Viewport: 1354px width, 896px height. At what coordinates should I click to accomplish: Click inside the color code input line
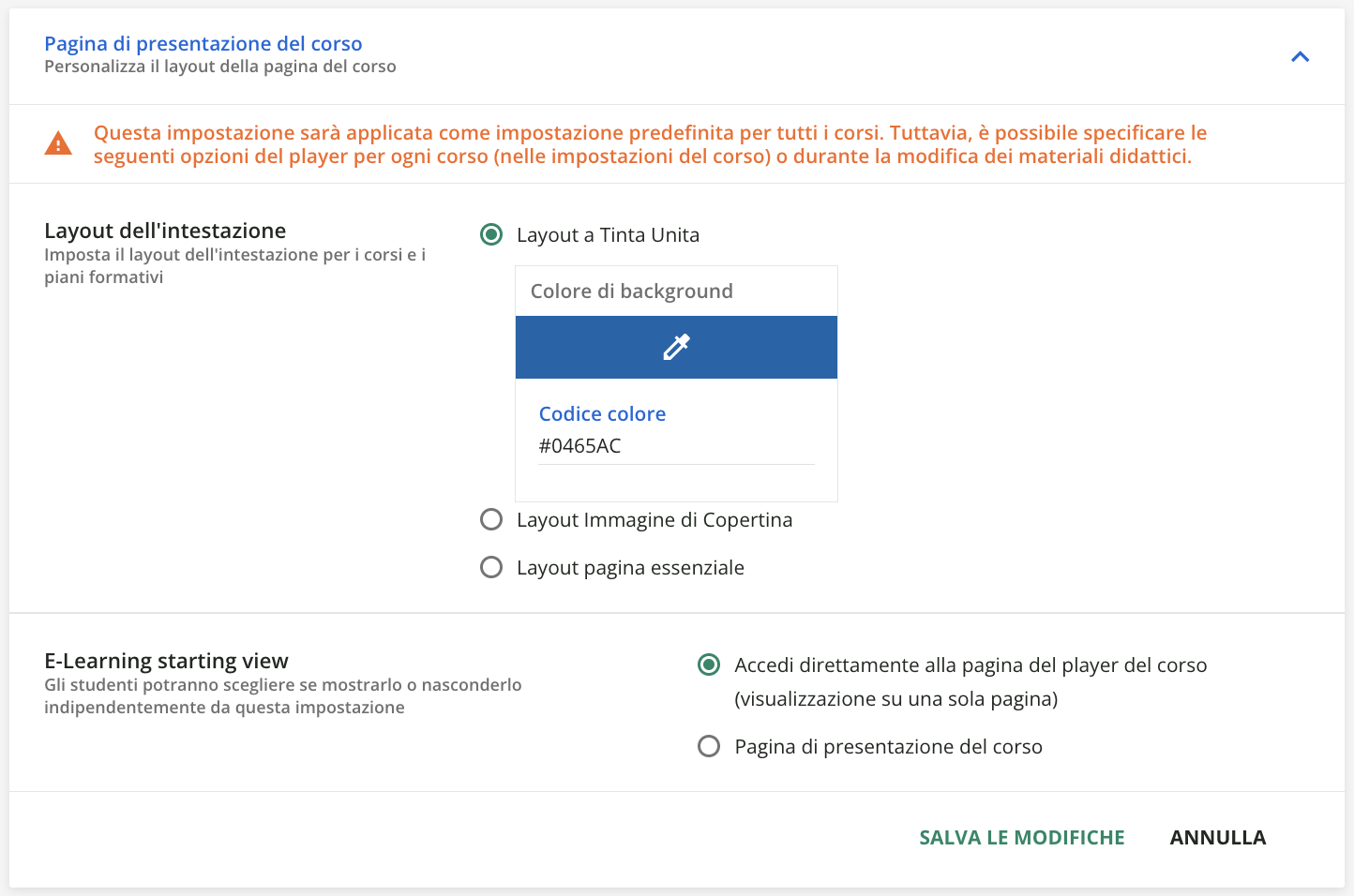coord(675,445)
